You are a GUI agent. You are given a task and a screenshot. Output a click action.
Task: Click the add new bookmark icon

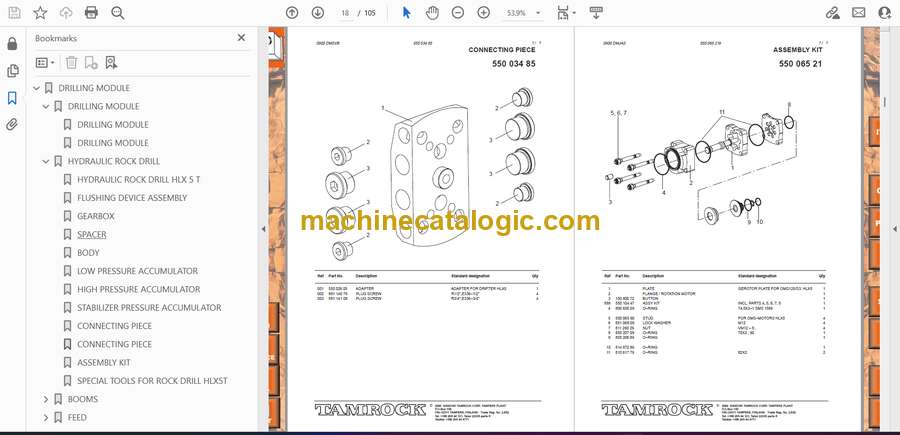[x=91, y=63]
